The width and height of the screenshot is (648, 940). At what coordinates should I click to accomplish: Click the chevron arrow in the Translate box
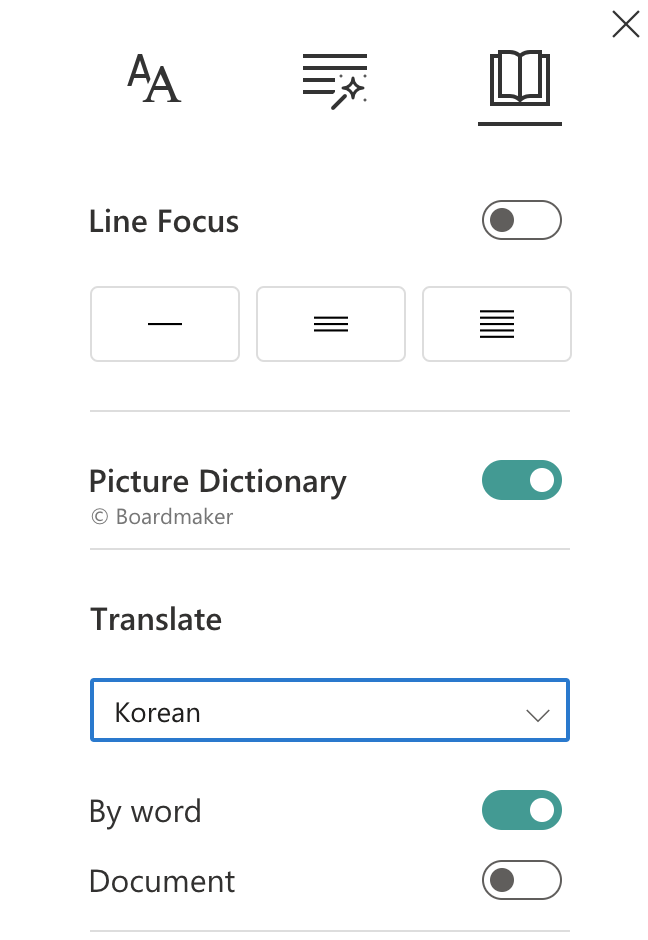click(x=538, y=714)
